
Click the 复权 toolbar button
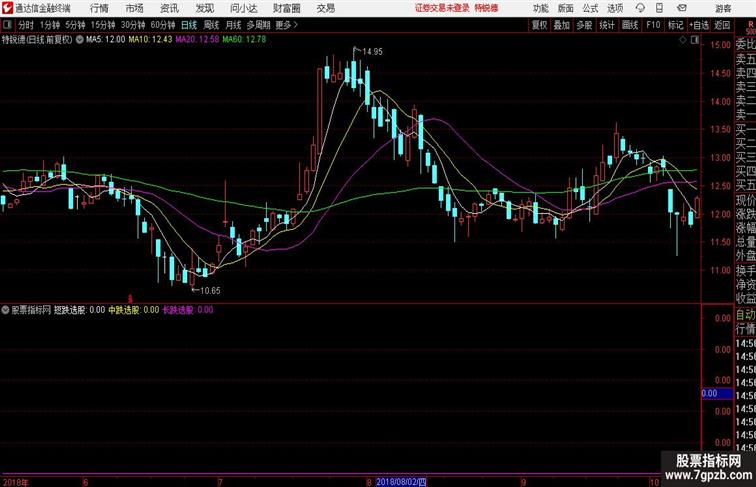(x=540, y=25)
